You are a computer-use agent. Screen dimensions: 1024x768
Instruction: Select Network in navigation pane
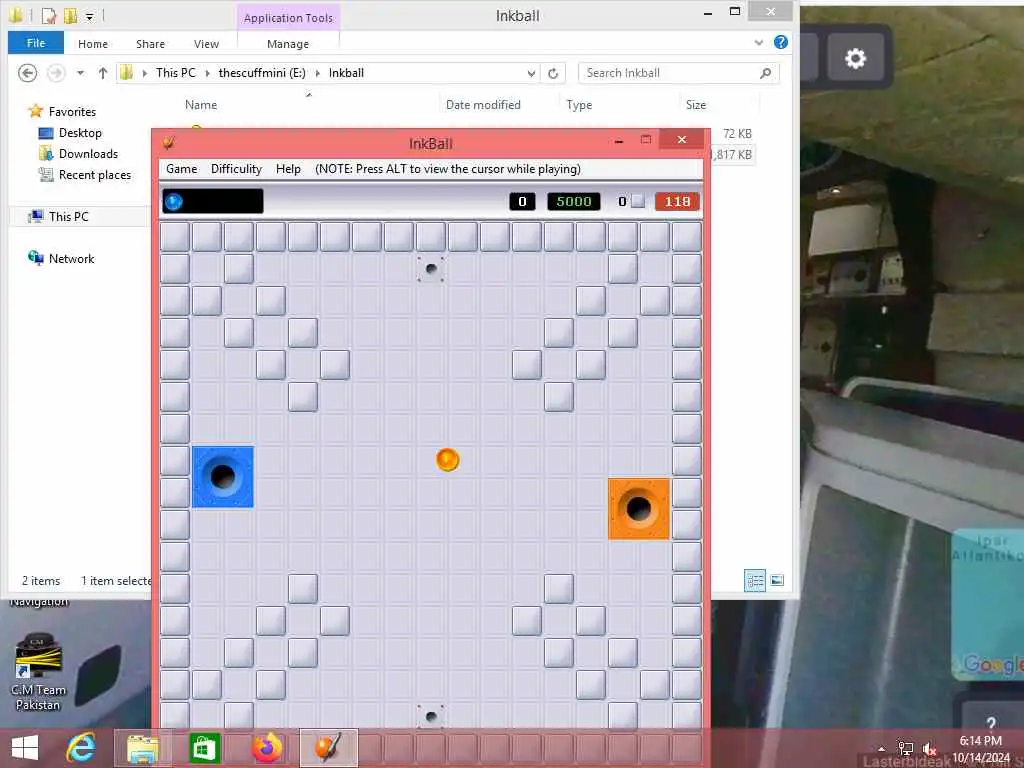(x=71, y=259)
